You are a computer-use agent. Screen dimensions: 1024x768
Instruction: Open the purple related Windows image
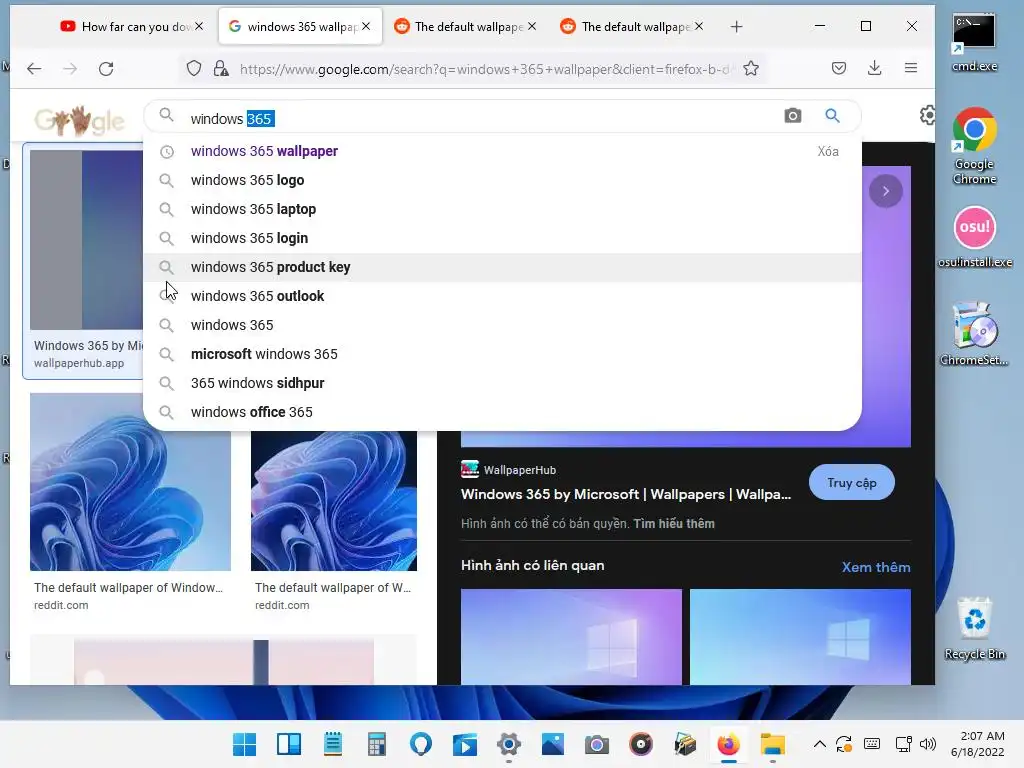click(x=571, y=637)
